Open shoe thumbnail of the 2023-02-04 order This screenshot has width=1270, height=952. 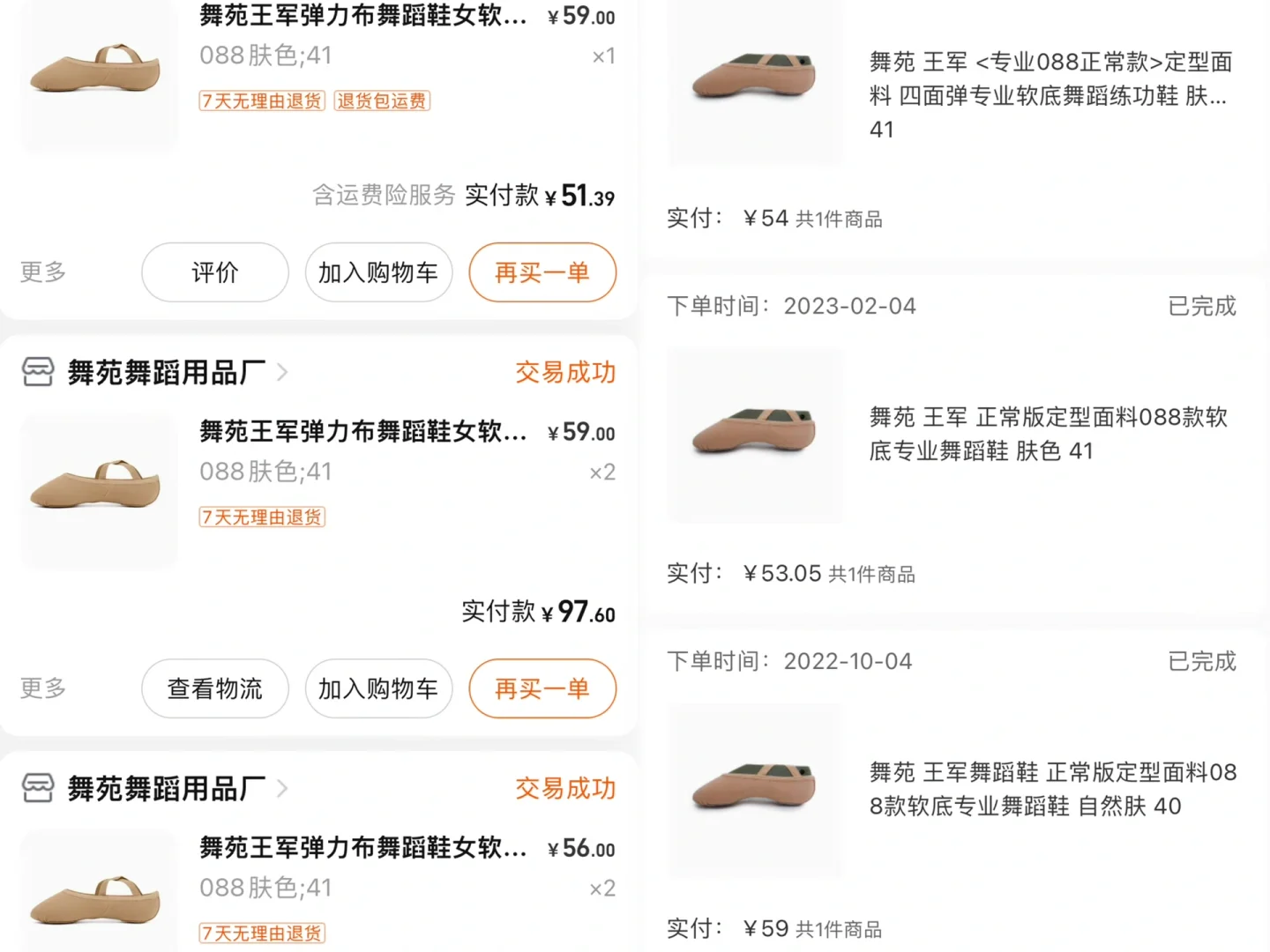[x=755, y=435]
